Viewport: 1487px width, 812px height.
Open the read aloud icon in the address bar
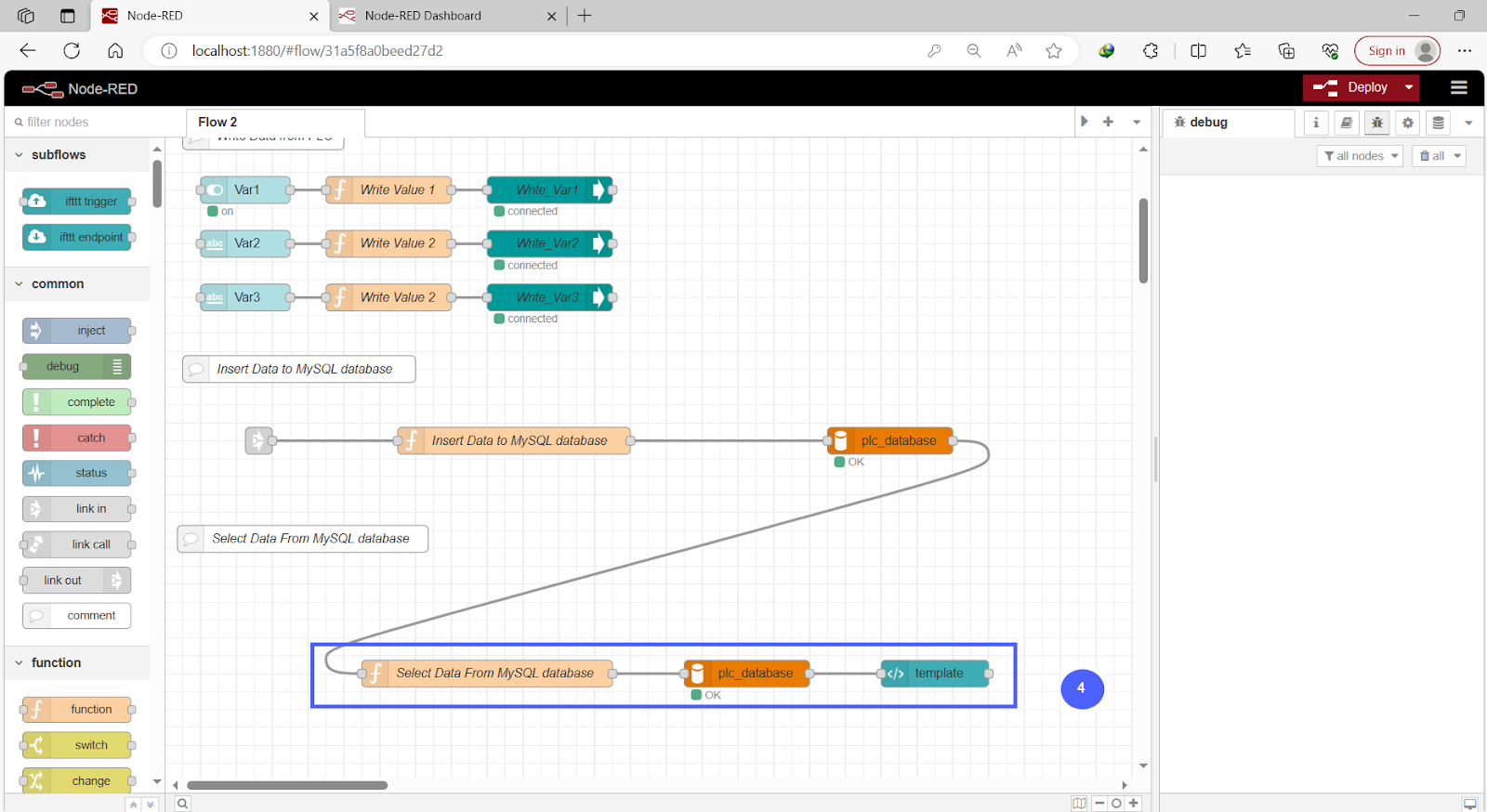pos(1014,51)
